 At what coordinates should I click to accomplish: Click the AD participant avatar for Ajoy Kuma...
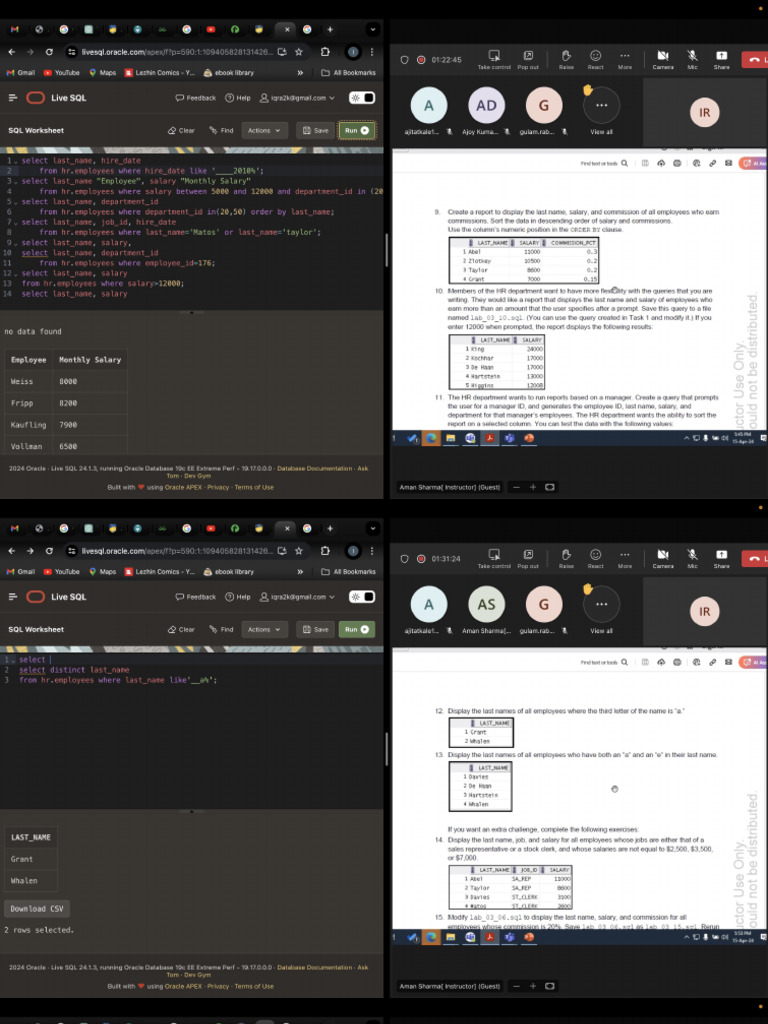487,105
